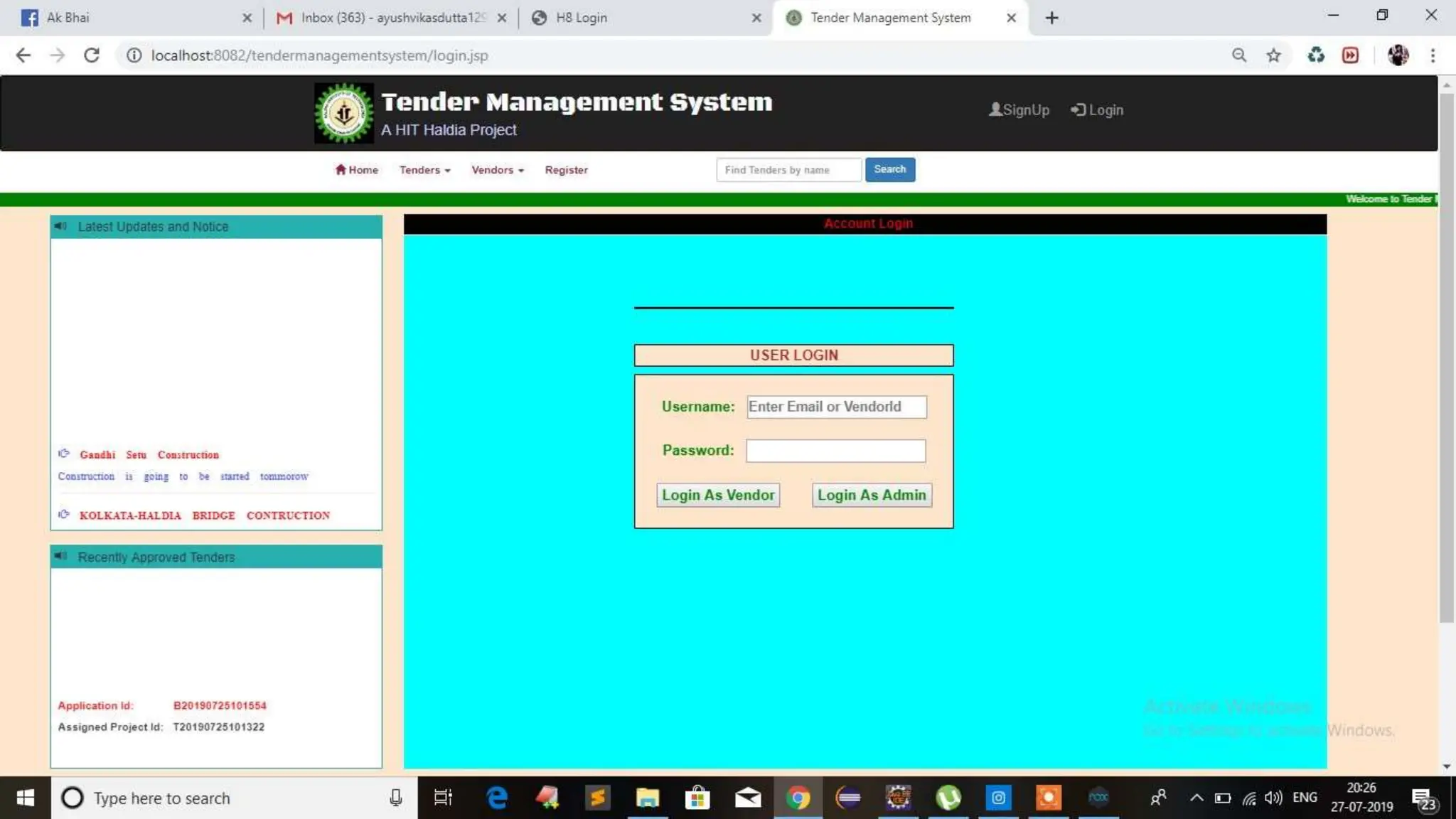Bookmark page with the star icon
Image resolution: width=1456 pixels, height=819 pixels.
pos(1273,55)
